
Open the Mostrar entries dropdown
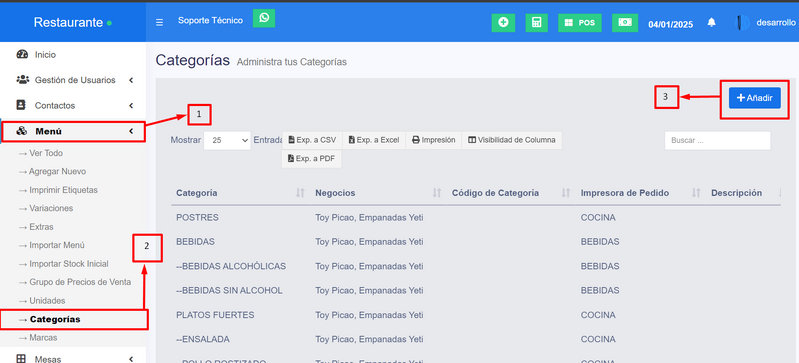(227, 140)
